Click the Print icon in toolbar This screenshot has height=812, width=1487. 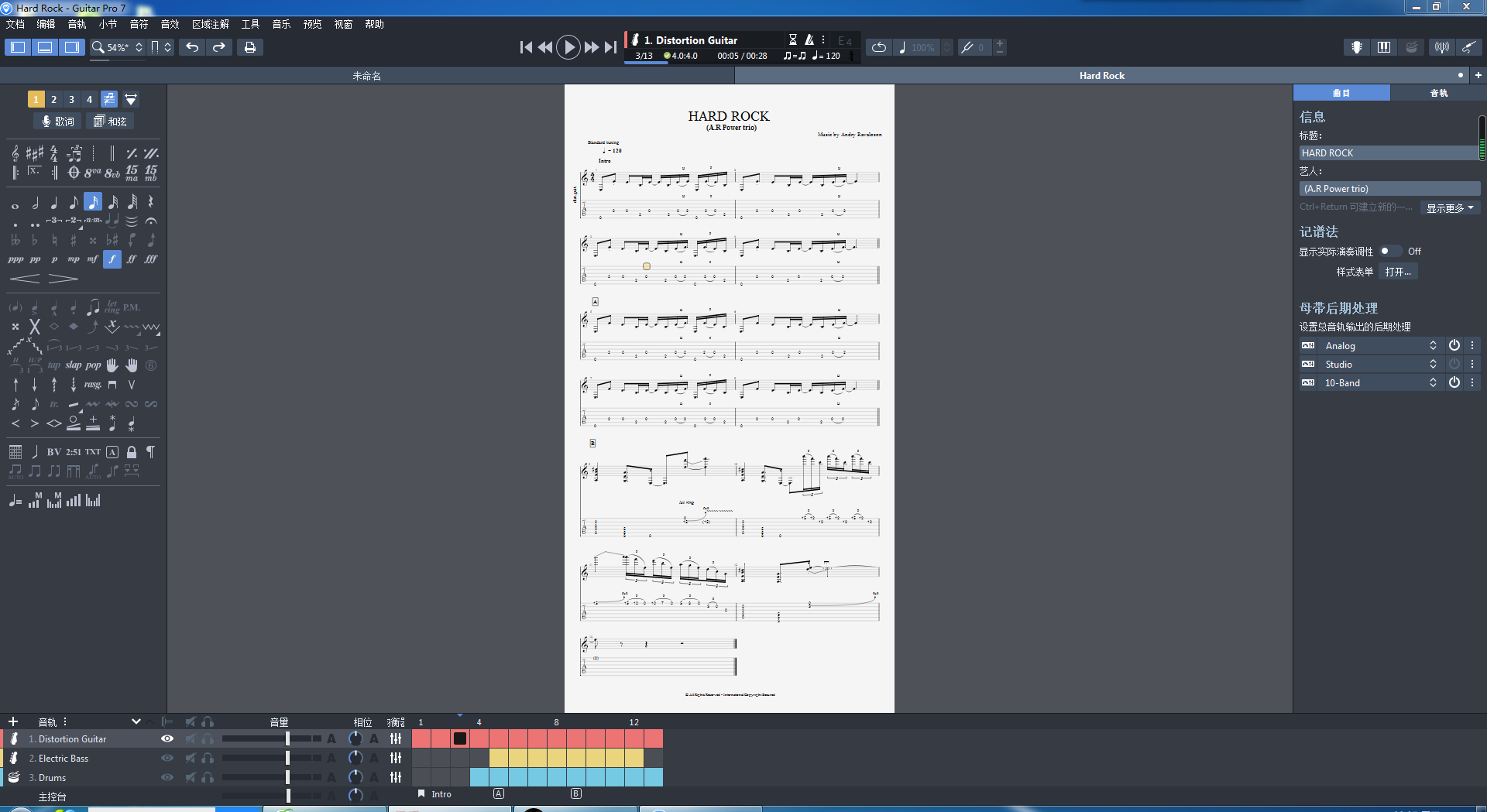249,47
